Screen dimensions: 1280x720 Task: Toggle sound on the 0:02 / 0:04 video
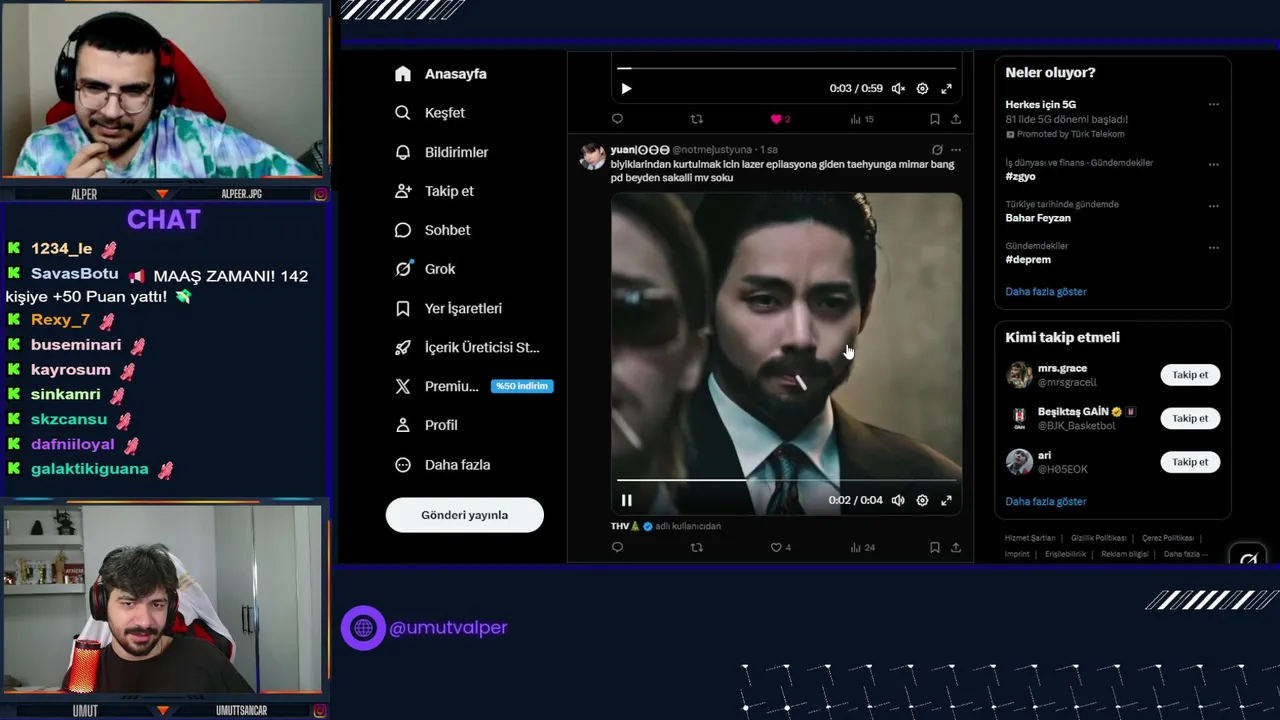tap(898, 500)
